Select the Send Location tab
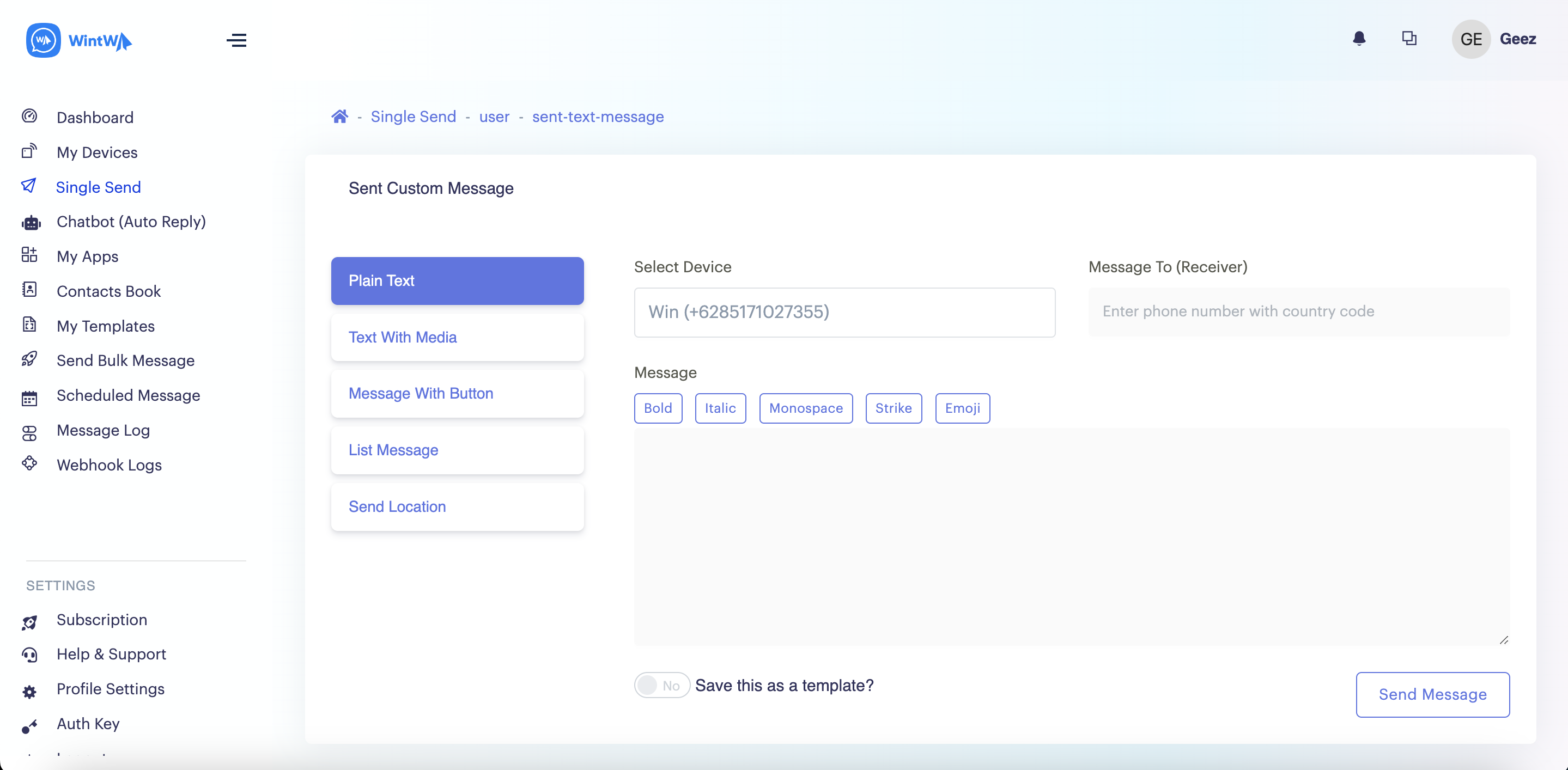 457,506
